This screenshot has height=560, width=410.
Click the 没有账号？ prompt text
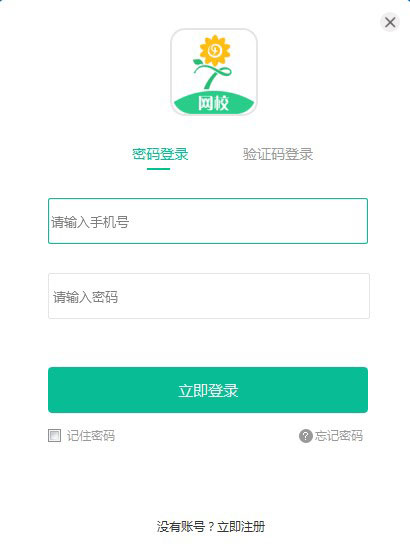pos(186,526)
